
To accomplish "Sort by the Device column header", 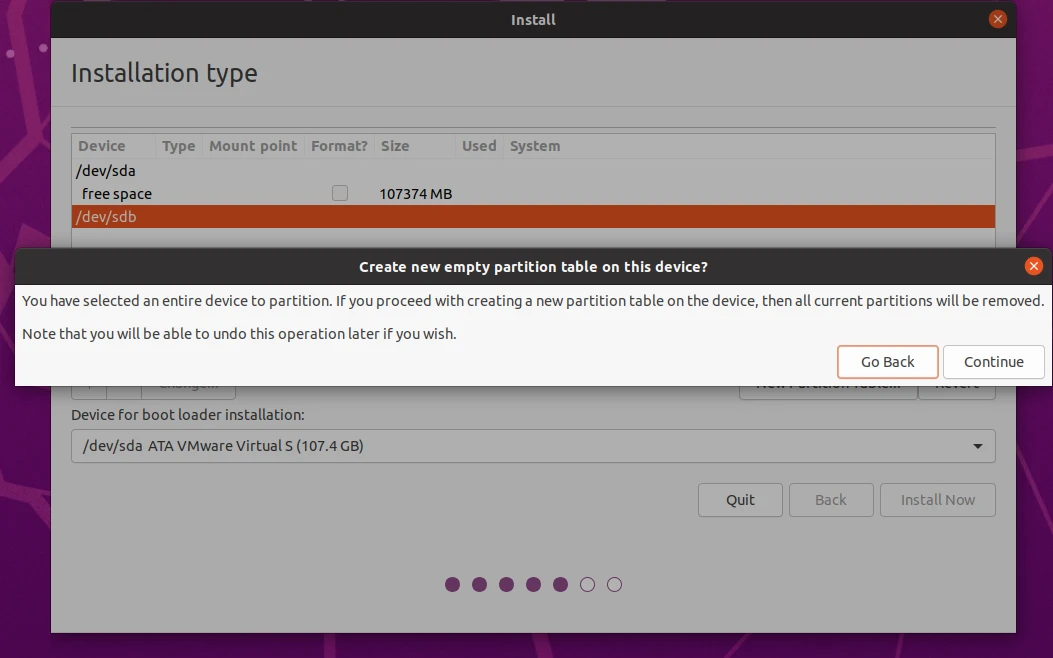I will click(x=102, y=146).
